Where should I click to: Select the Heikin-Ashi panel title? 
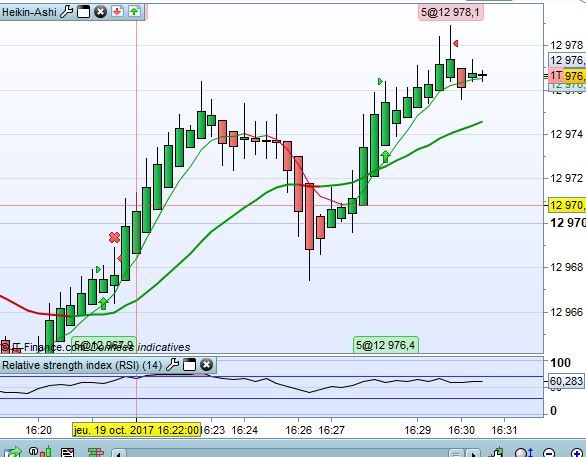click(29, 12)
